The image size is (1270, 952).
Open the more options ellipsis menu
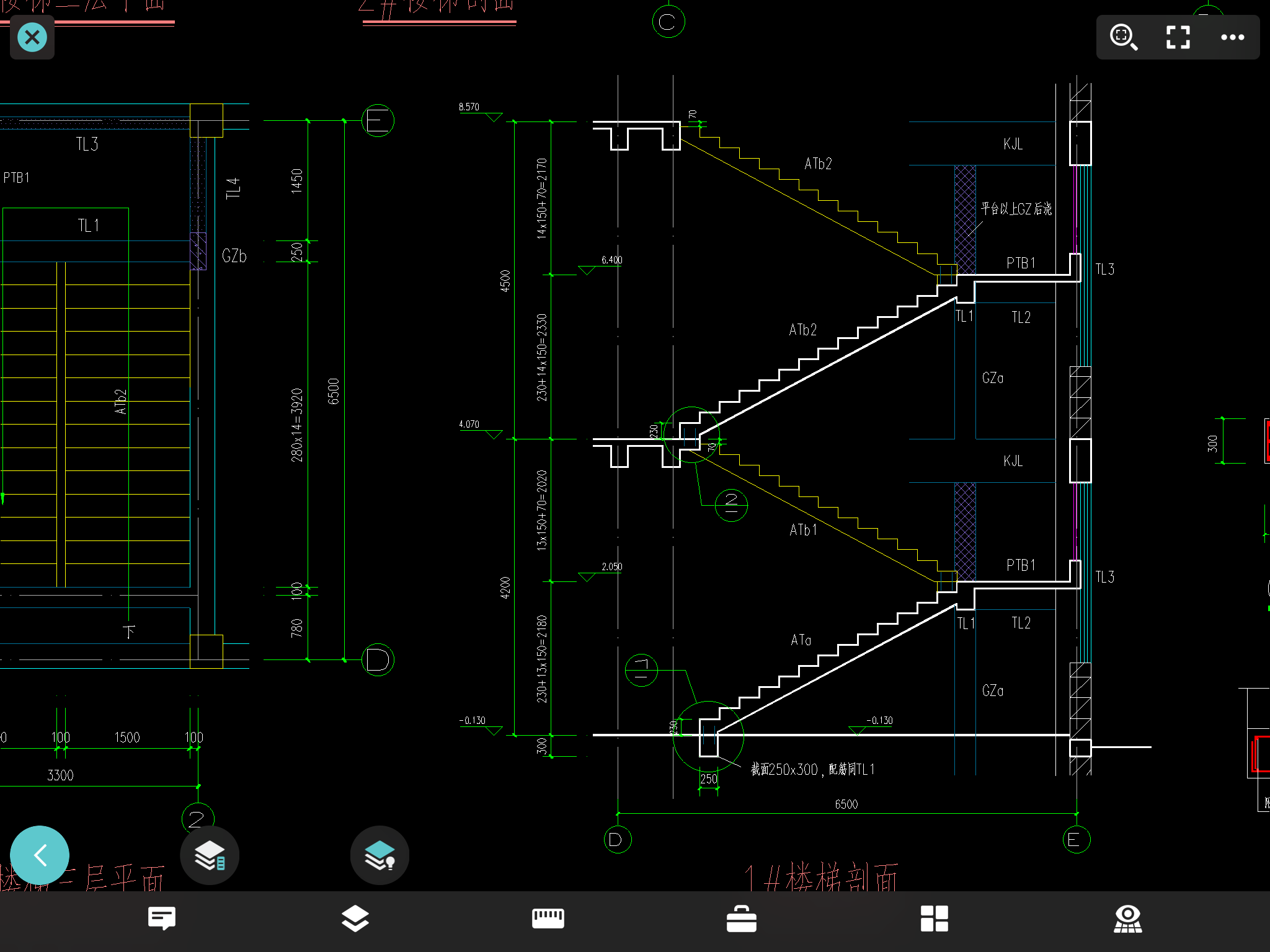tap(1232, 37)
